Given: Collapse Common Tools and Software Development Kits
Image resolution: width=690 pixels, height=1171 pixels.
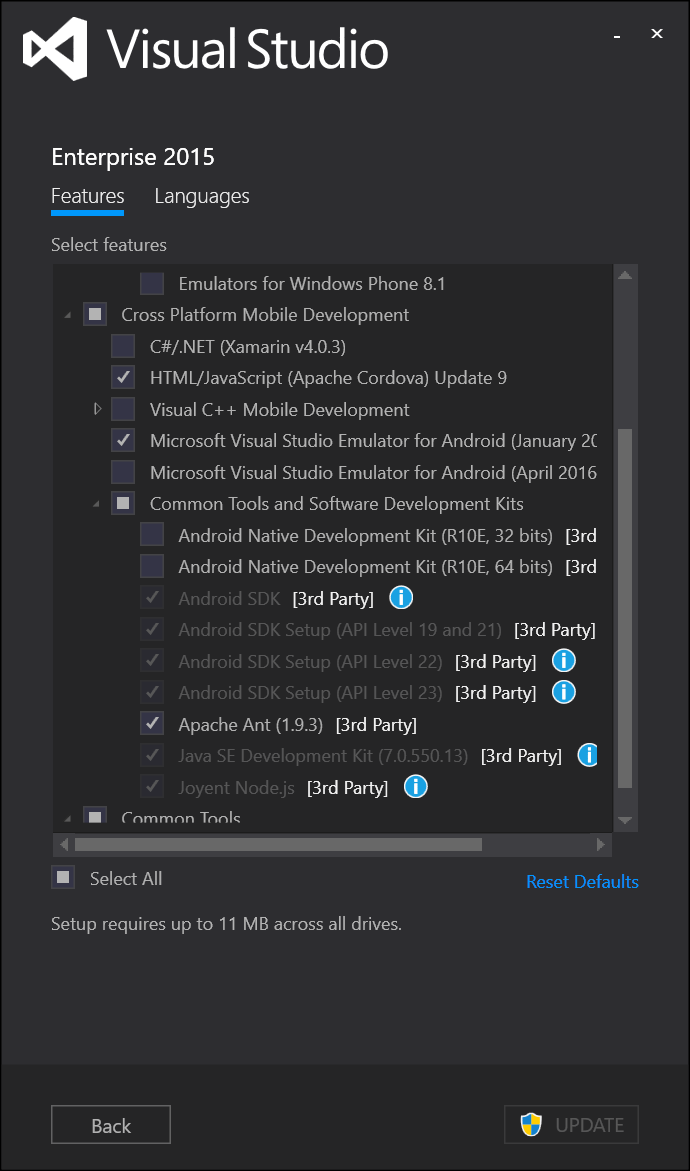Looking at the screenshot, I should (x=97, y=504).
